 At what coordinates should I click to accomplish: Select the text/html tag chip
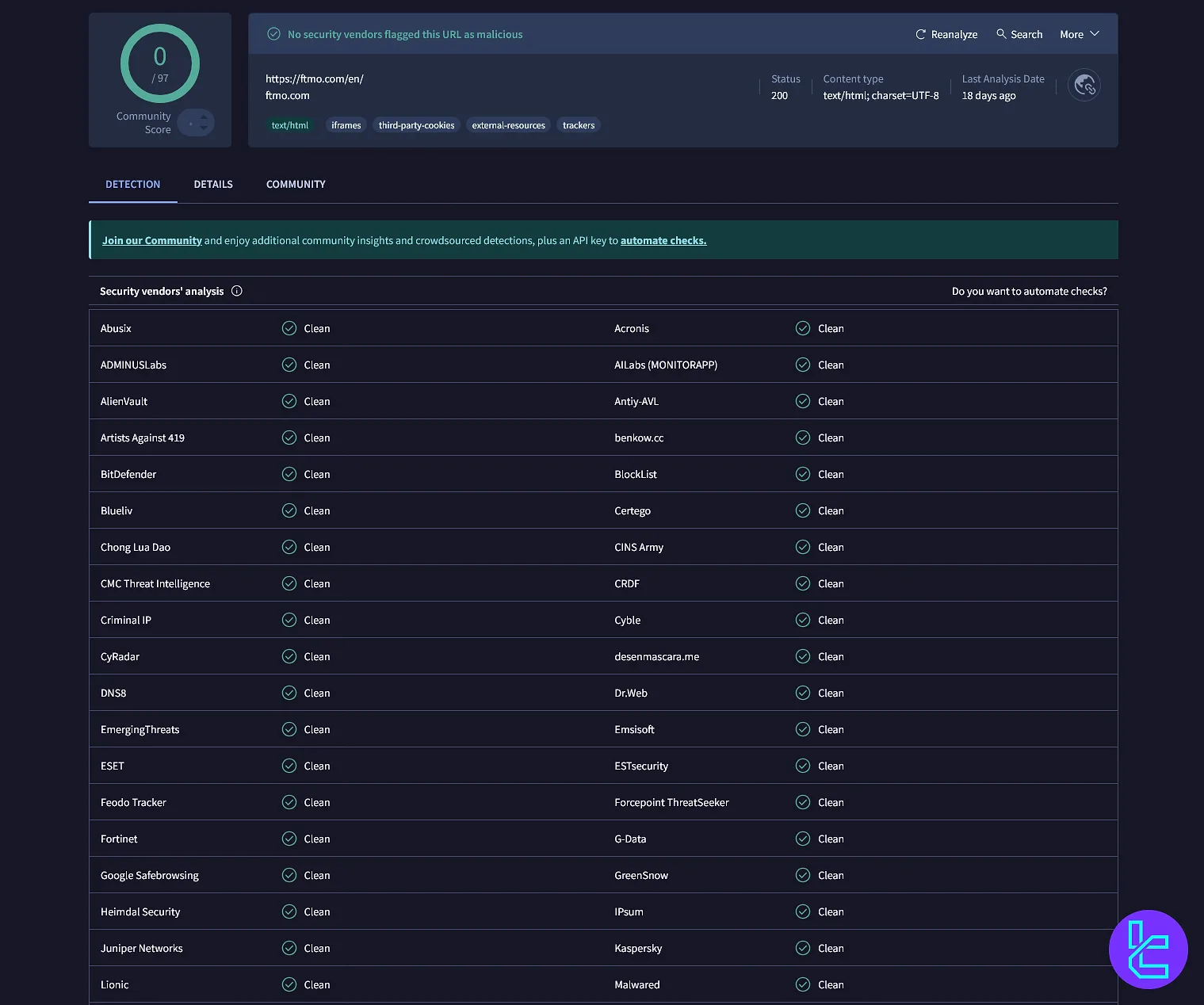tap(290, 124)
